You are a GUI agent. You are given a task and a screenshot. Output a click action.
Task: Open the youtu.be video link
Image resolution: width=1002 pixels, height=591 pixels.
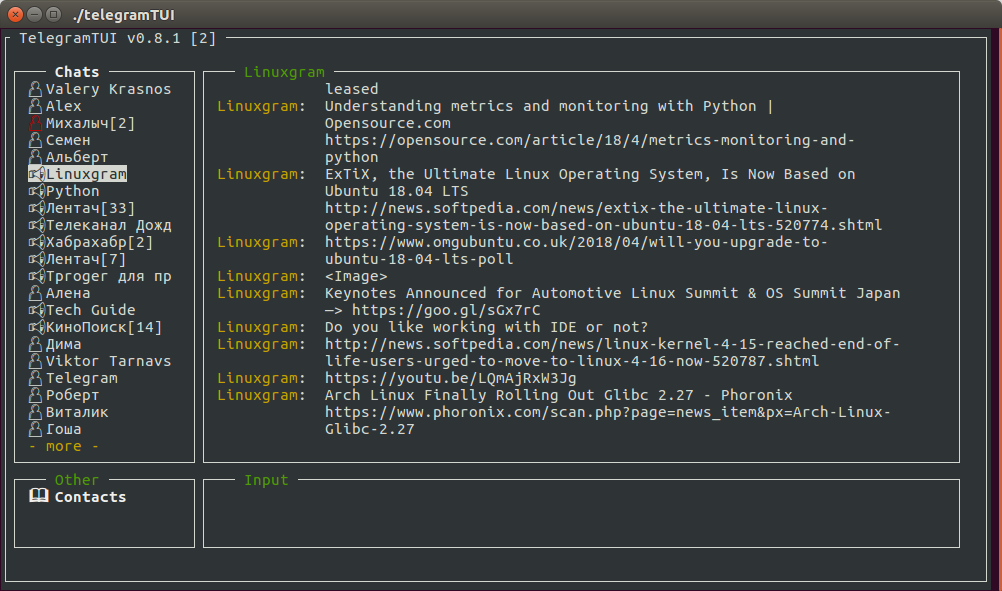coord(450,378)
